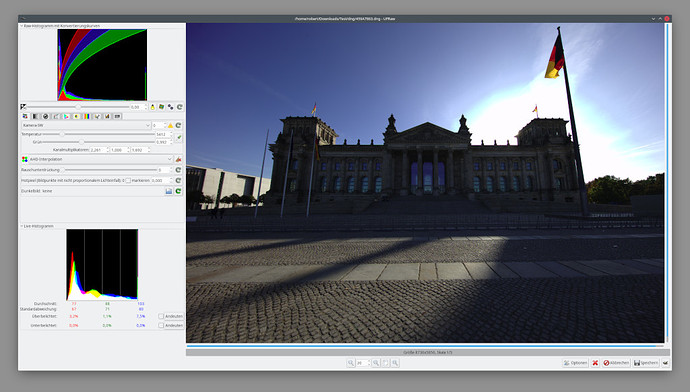
Task: Click the Reichstag preview image
Action: (x=425, y=183)
